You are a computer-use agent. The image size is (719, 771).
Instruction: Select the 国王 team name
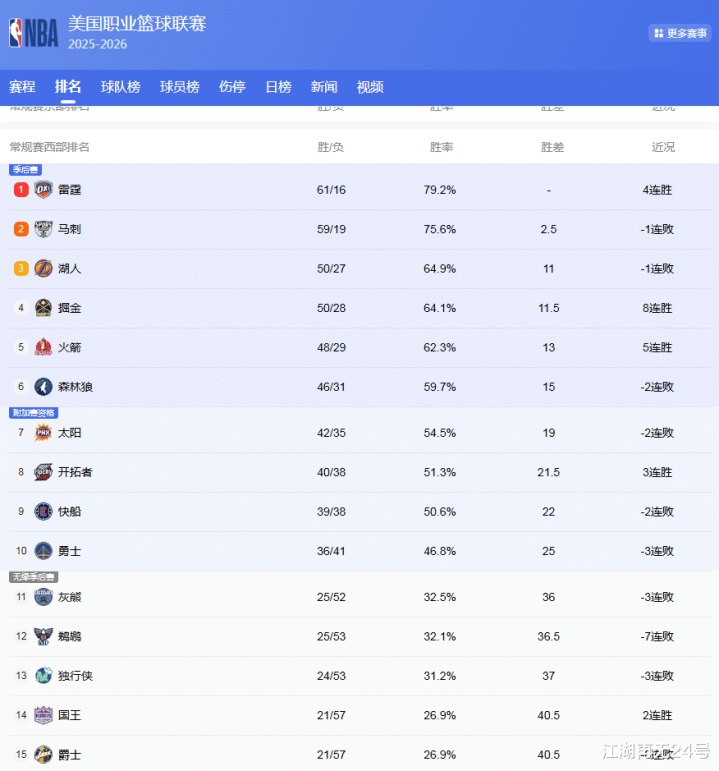69,715
